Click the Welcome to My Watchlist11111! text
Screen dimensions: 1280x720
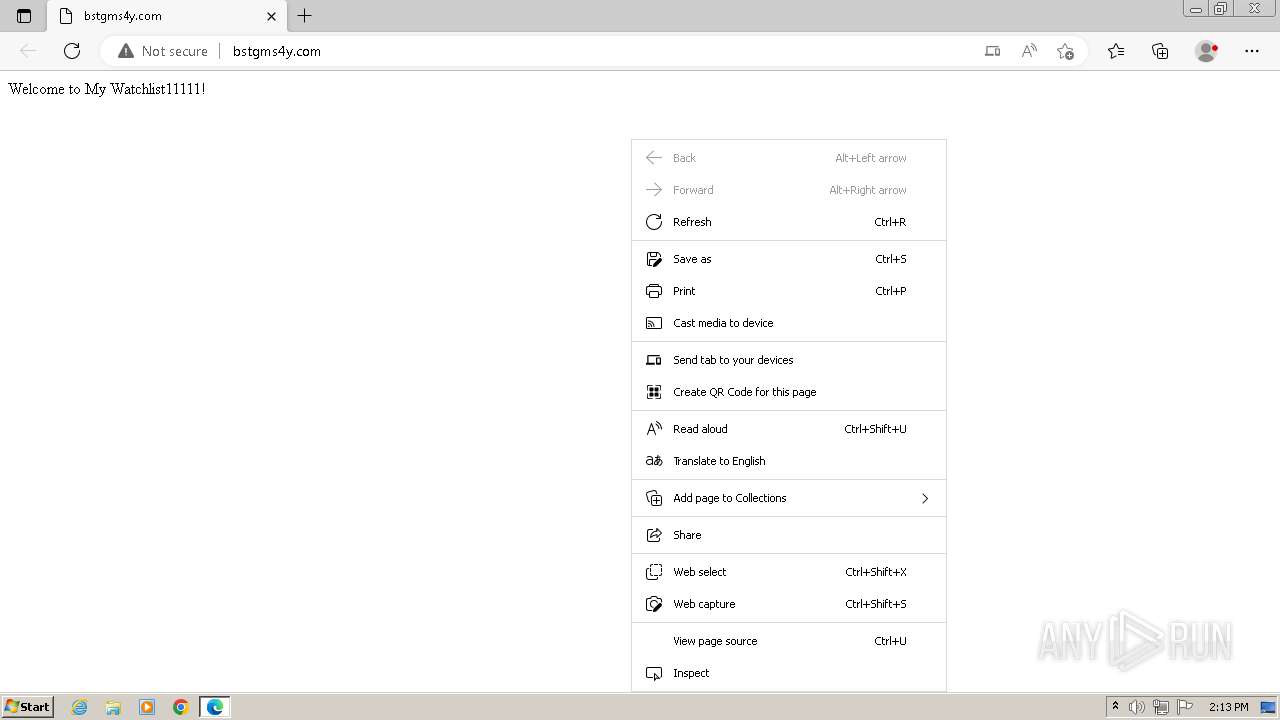pyautogui.click(x=107, y=89)
